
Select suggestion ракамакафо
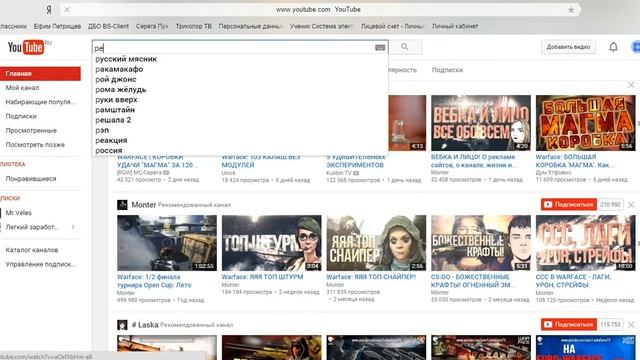point(119,69)
